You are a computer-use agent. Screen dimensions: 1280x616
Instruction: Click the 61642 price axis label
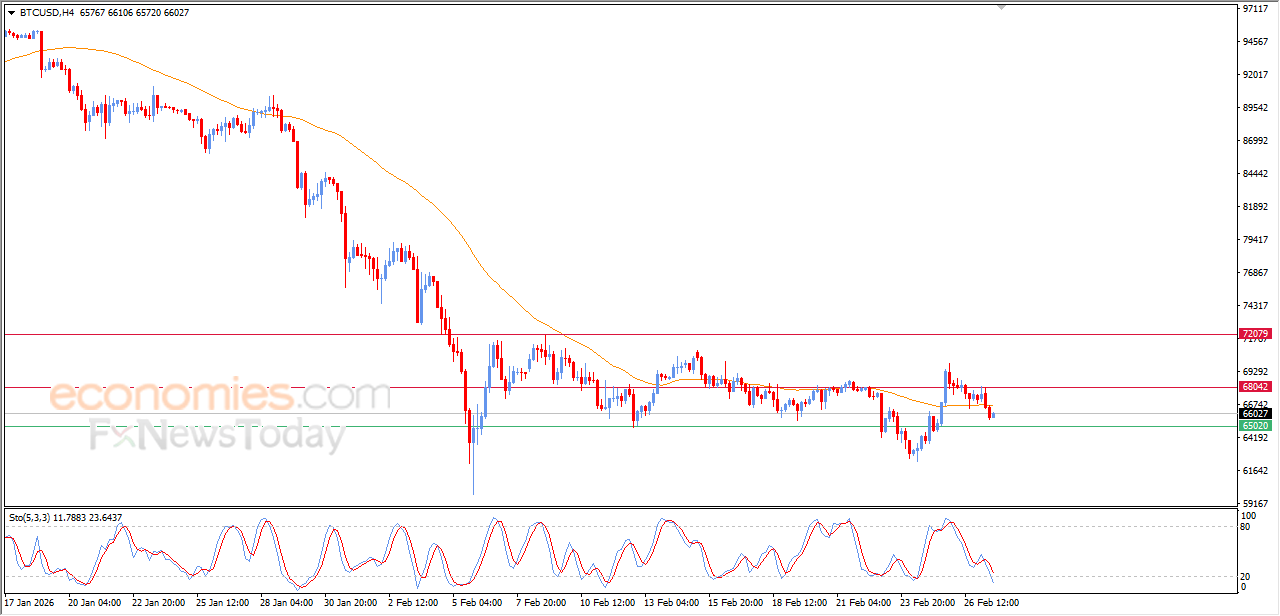point(1256,471)
